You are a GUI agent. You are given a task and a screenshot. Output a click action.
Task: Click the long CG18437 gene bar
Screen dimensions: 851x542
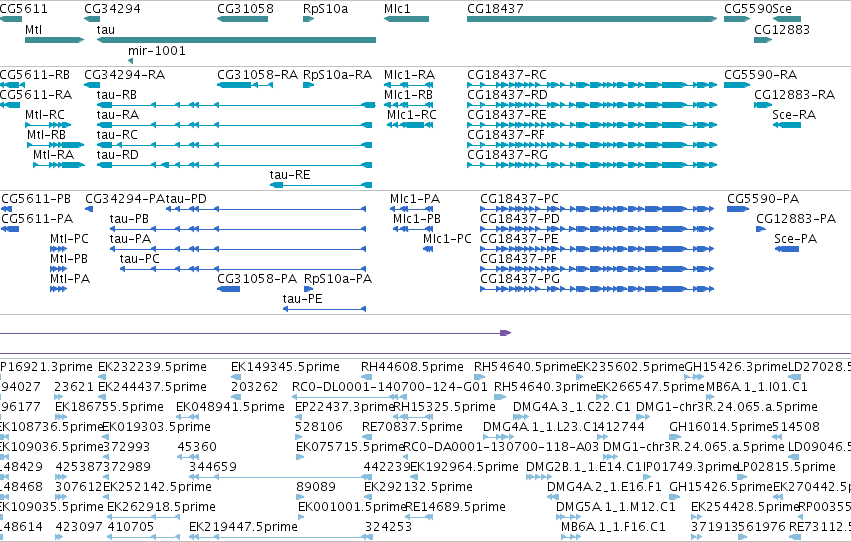coord(592,19)
